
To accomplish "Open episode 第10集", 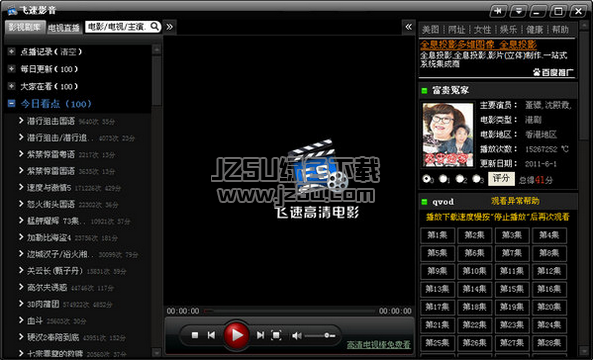I will [474, 271].
